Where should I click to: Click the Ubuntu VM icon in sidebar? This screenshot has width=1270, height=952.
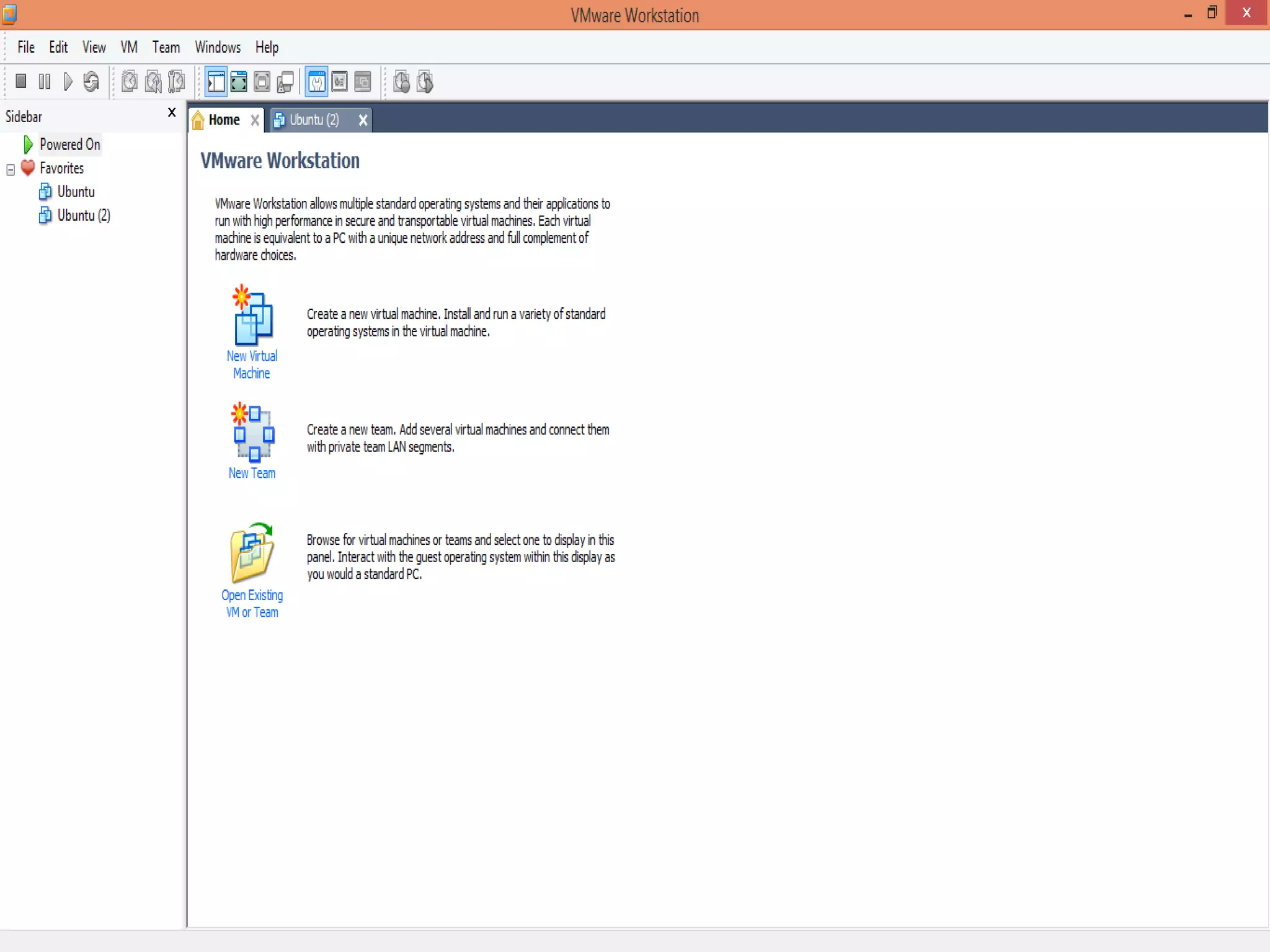tap(45, 192)
